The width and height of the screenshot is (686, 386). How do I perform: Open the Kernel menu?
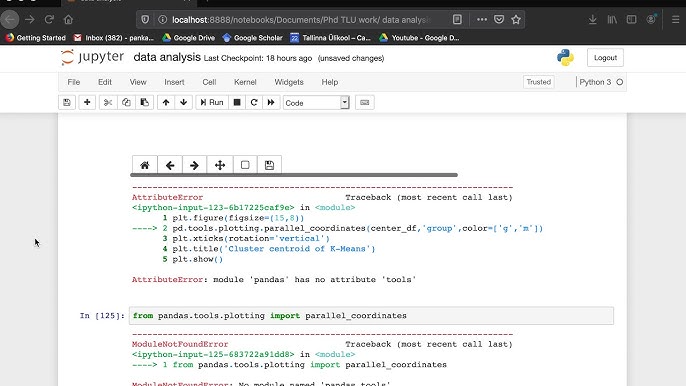245,82
